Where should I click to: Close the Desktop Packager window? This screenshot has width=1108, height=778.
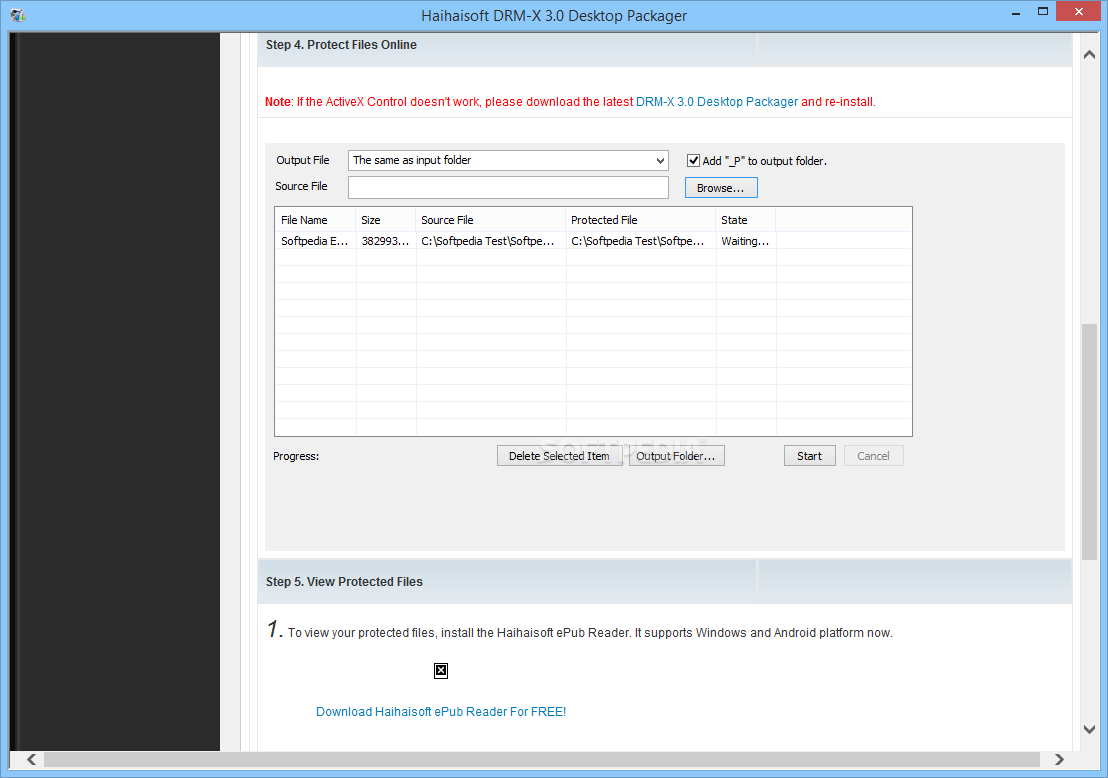pyautogui.click(x=1079, y=11)
